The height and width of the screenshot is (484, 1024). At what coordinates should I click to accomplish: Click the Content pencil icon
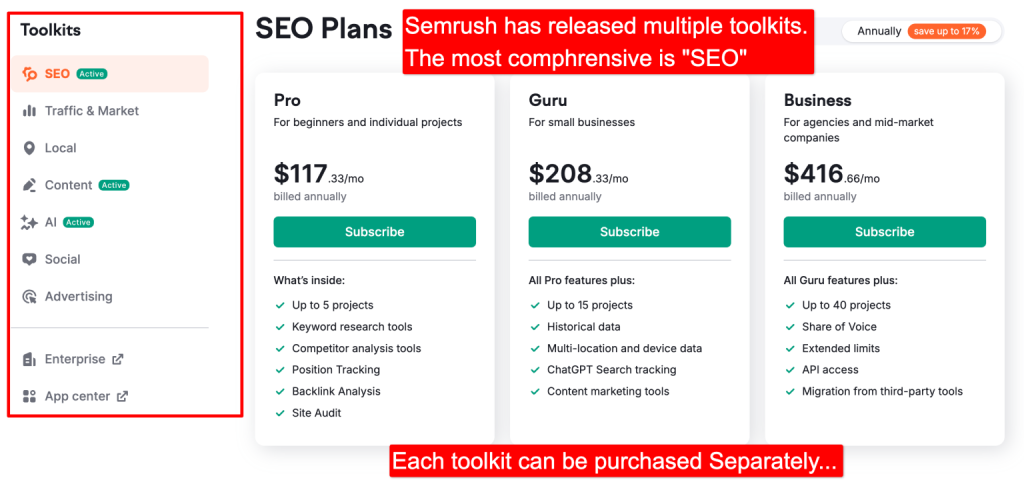30,185
